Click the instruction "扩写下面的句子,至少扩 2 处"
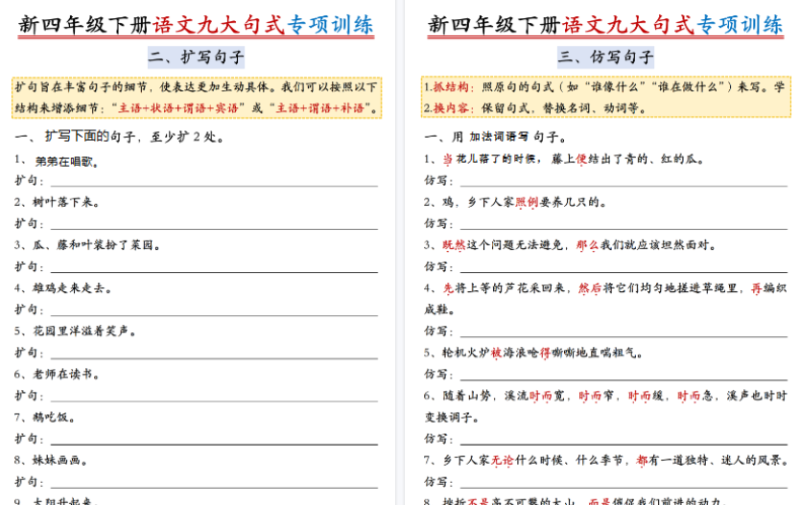 [x=131, y=137]
